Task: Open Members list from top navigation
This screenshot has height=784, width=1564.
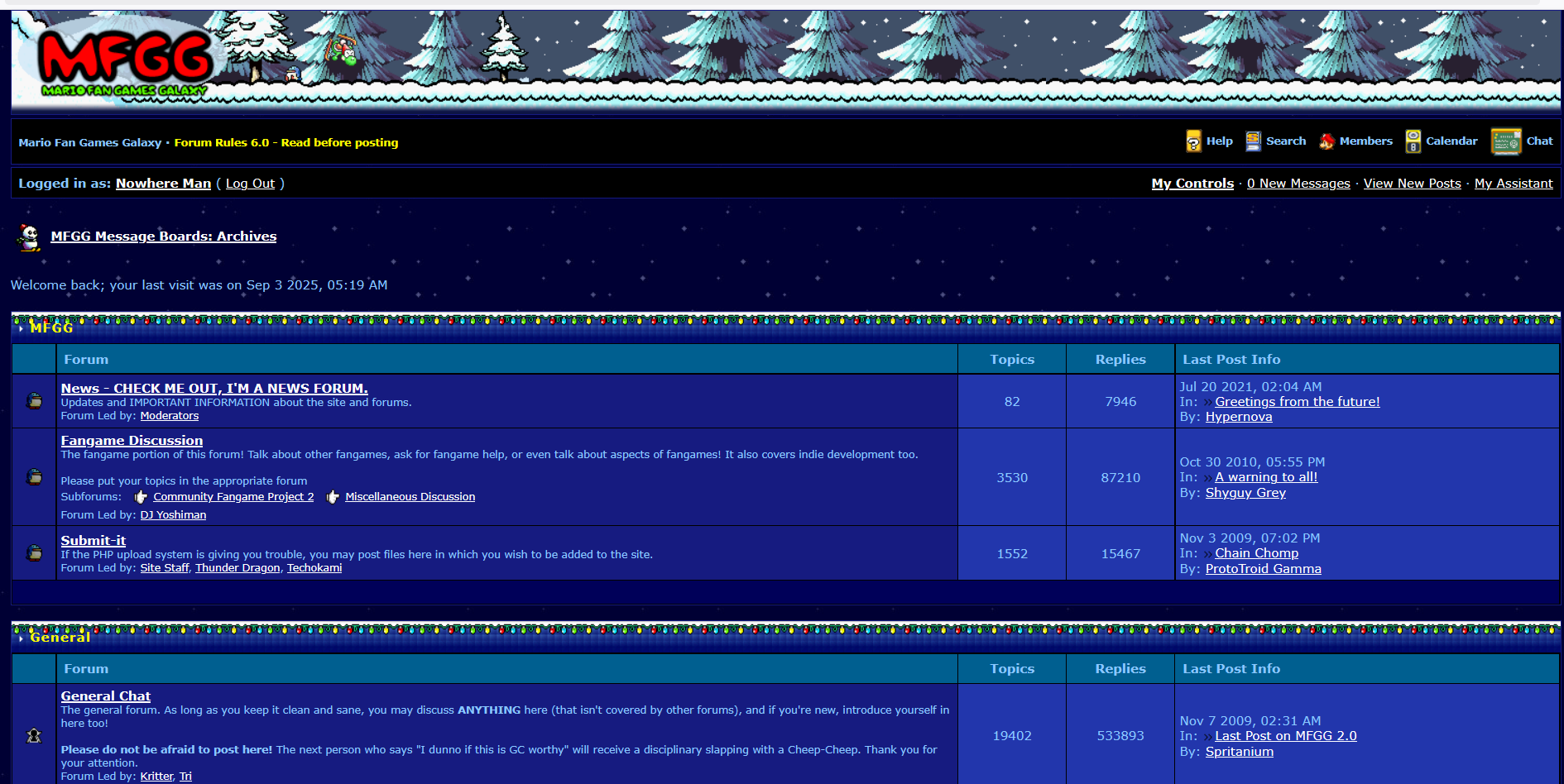Action: tap(1366, 141)
